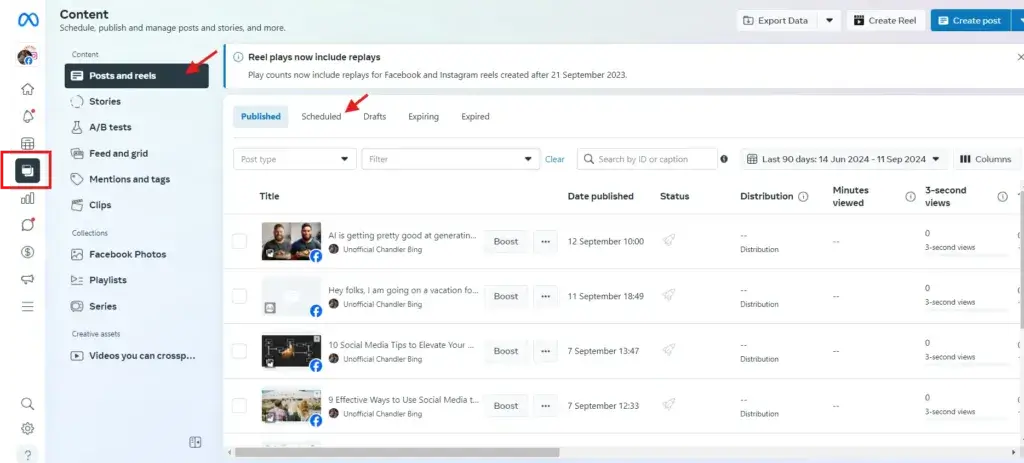The width and height of the screenshot is (1024, 463).
Task: Open more options for AI generating post
Action: pos(545,242)
